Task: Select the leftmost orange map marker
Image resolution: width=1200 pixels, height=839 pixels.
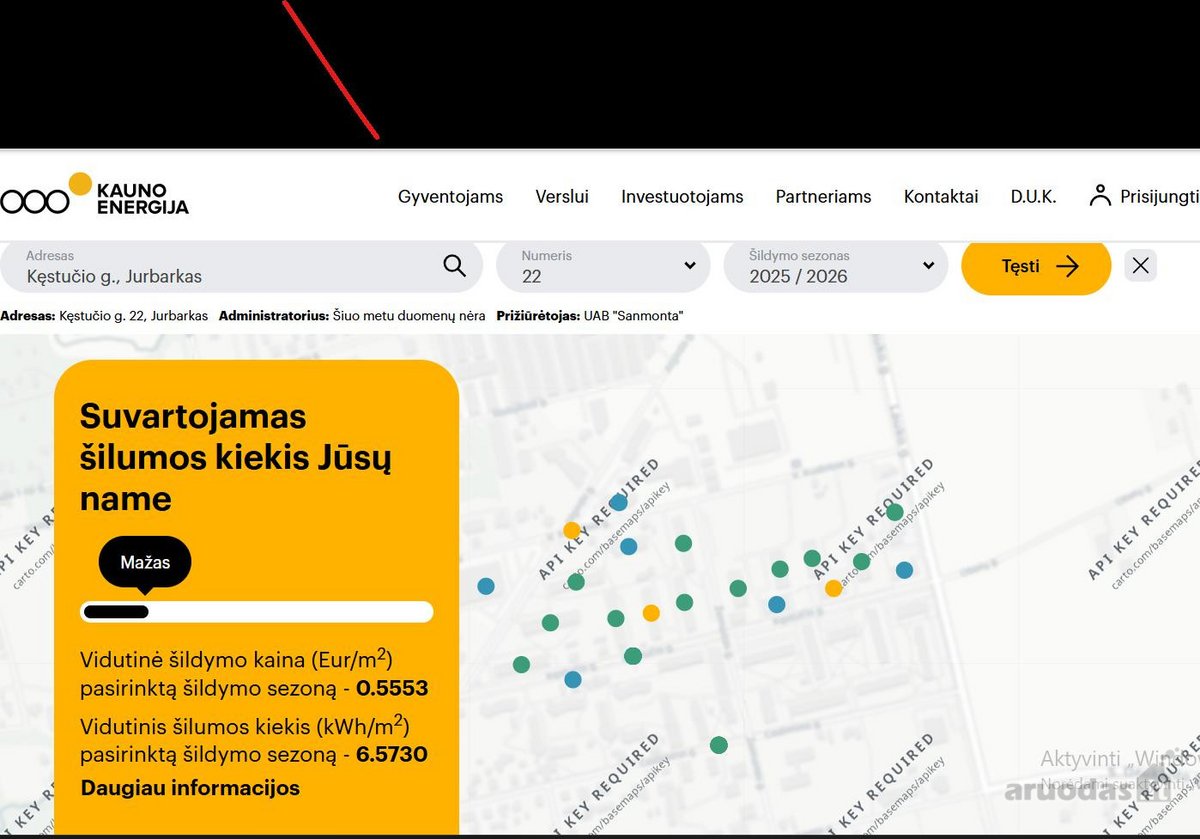Action: [571, 530]
